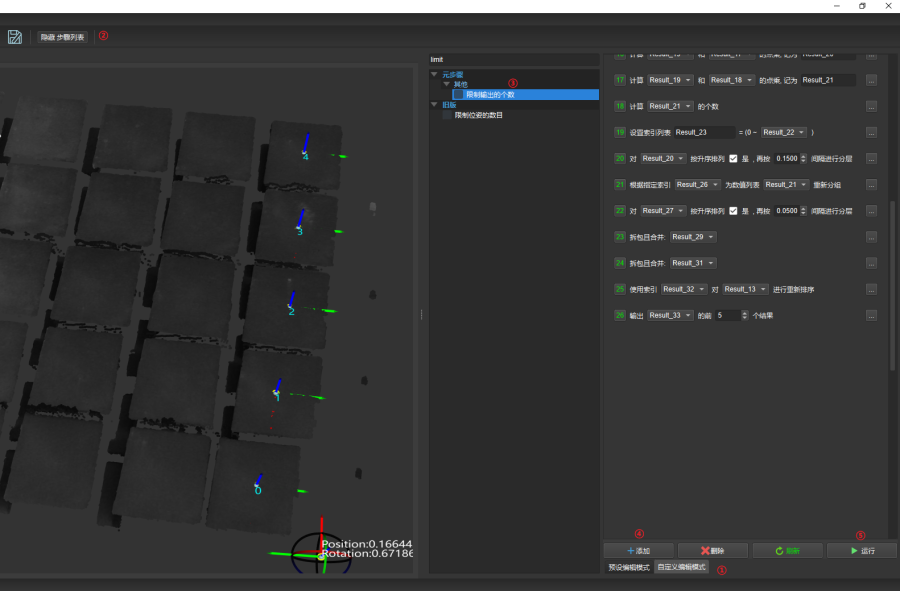
Task: Click the 刷新 (refresh) button
Action: pos(787,551)
